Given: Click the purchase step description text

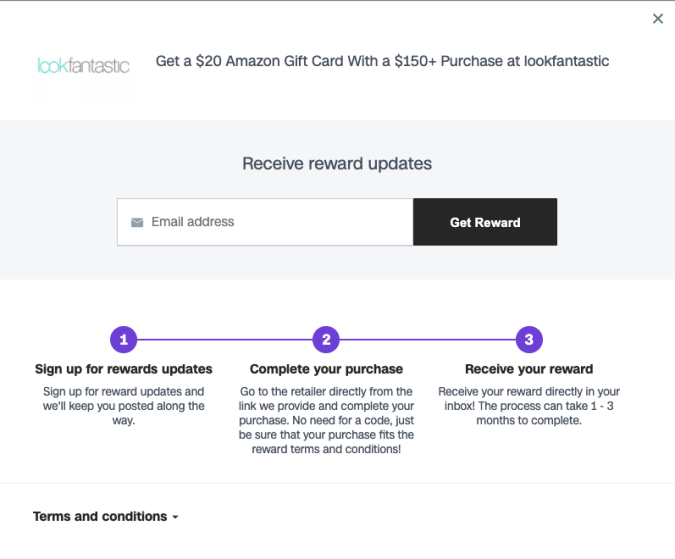Looking at the screenshot, I should (x=326, y=420).
